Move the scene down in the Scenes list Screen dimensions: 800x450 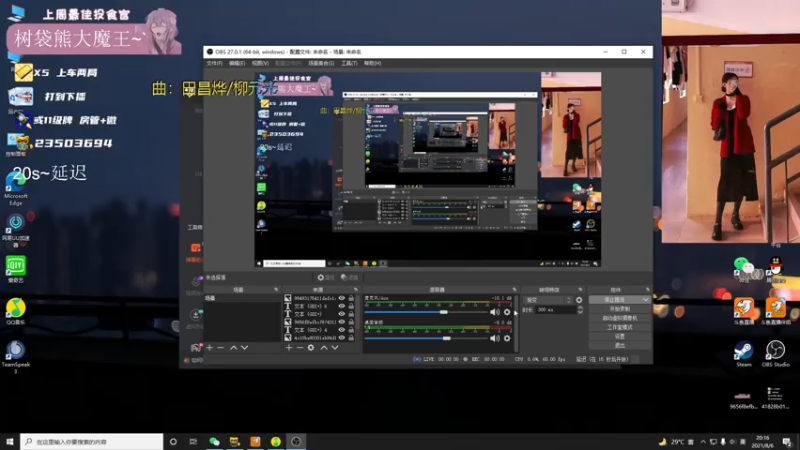pos(244,347)
